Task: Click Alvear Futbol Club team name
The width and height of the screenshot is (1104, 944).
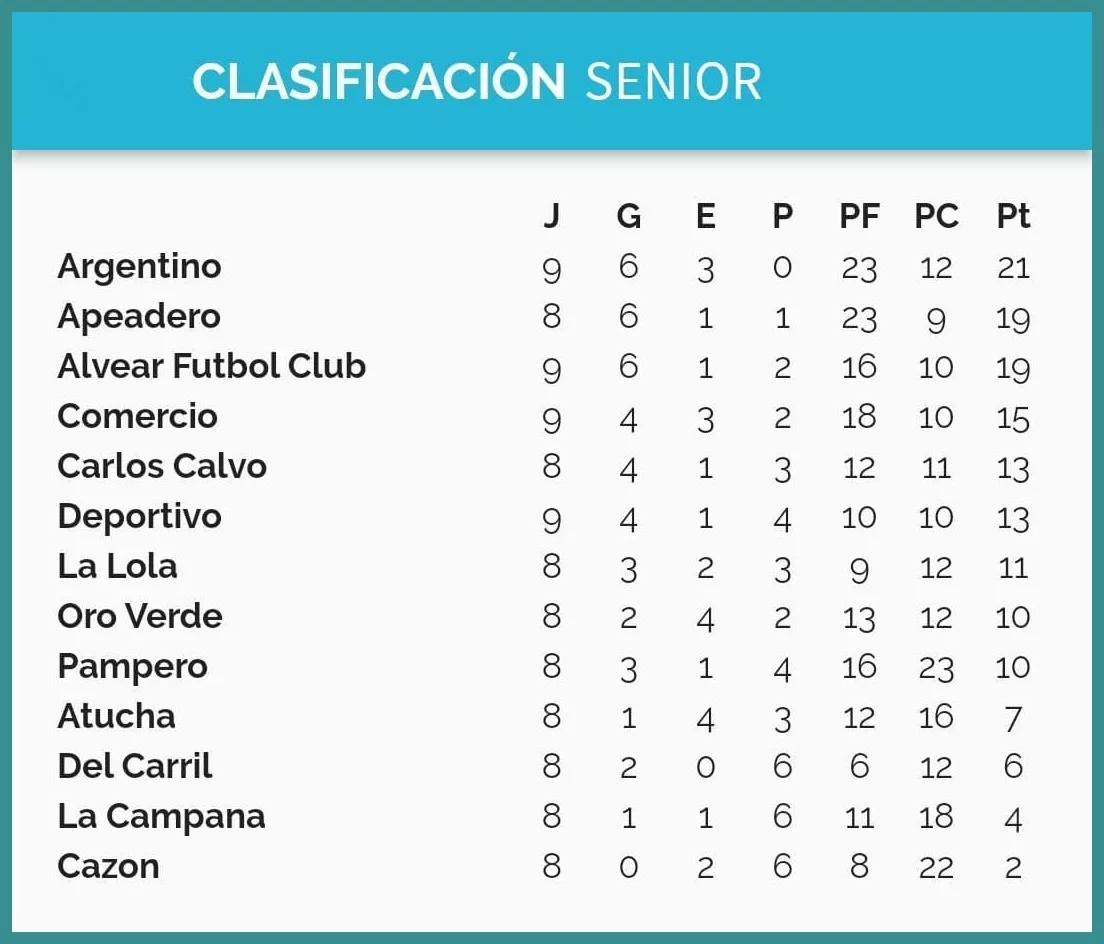Action: [211, 367]
